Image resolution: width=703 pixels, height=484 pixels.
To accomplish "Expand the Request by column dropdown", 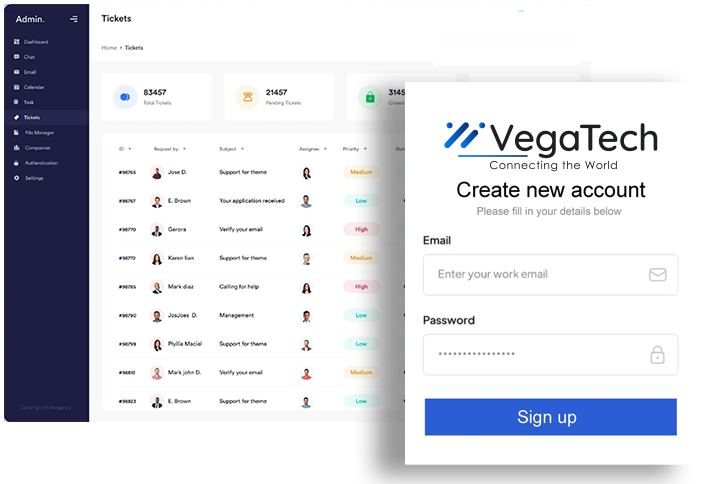I will (x=184, y=149).
